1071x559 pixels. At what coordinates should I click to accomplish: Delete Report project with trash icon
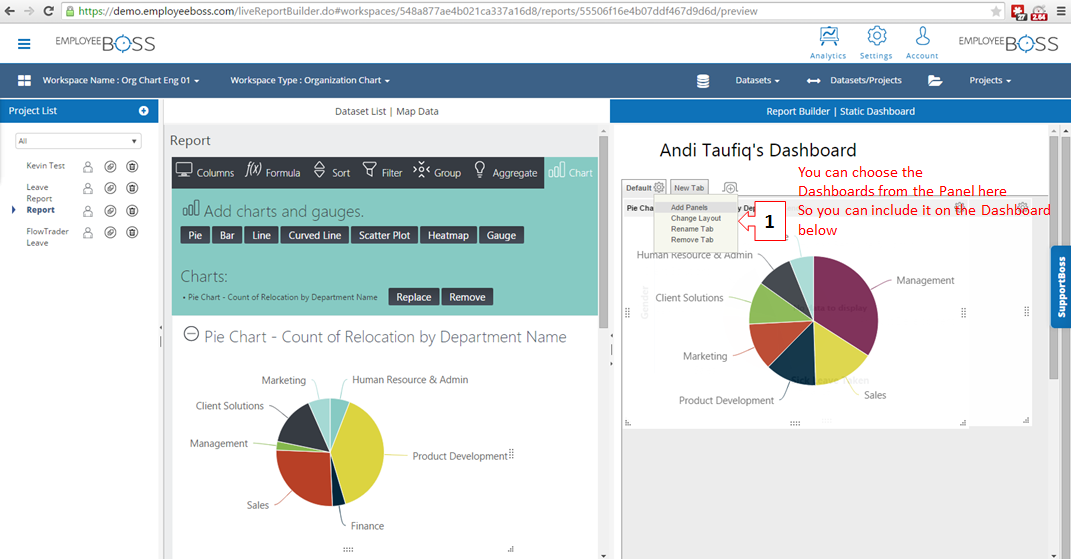[x=133, y=210]
